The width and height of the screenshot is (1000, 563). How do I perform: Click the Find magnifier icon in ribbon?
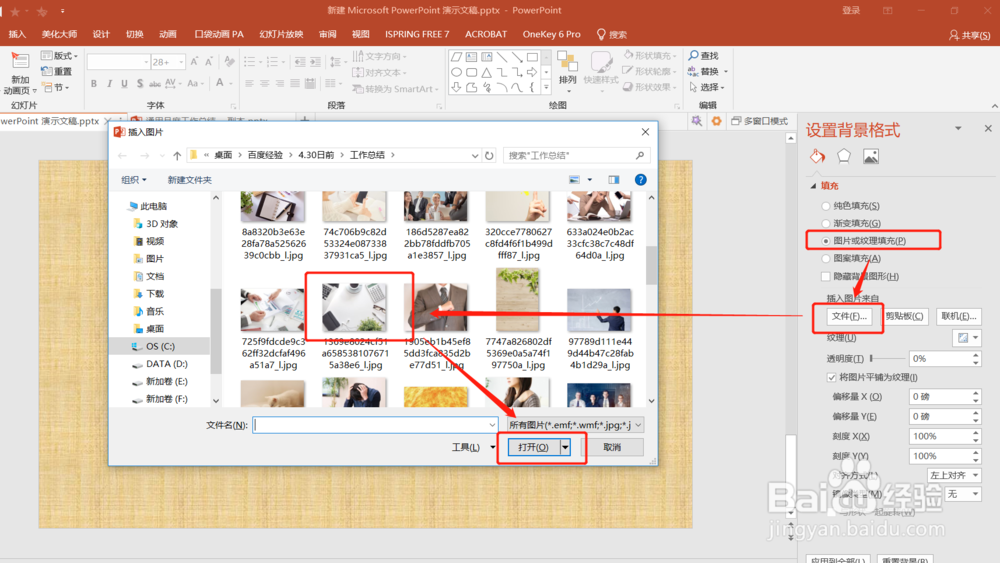coord(693,55)
